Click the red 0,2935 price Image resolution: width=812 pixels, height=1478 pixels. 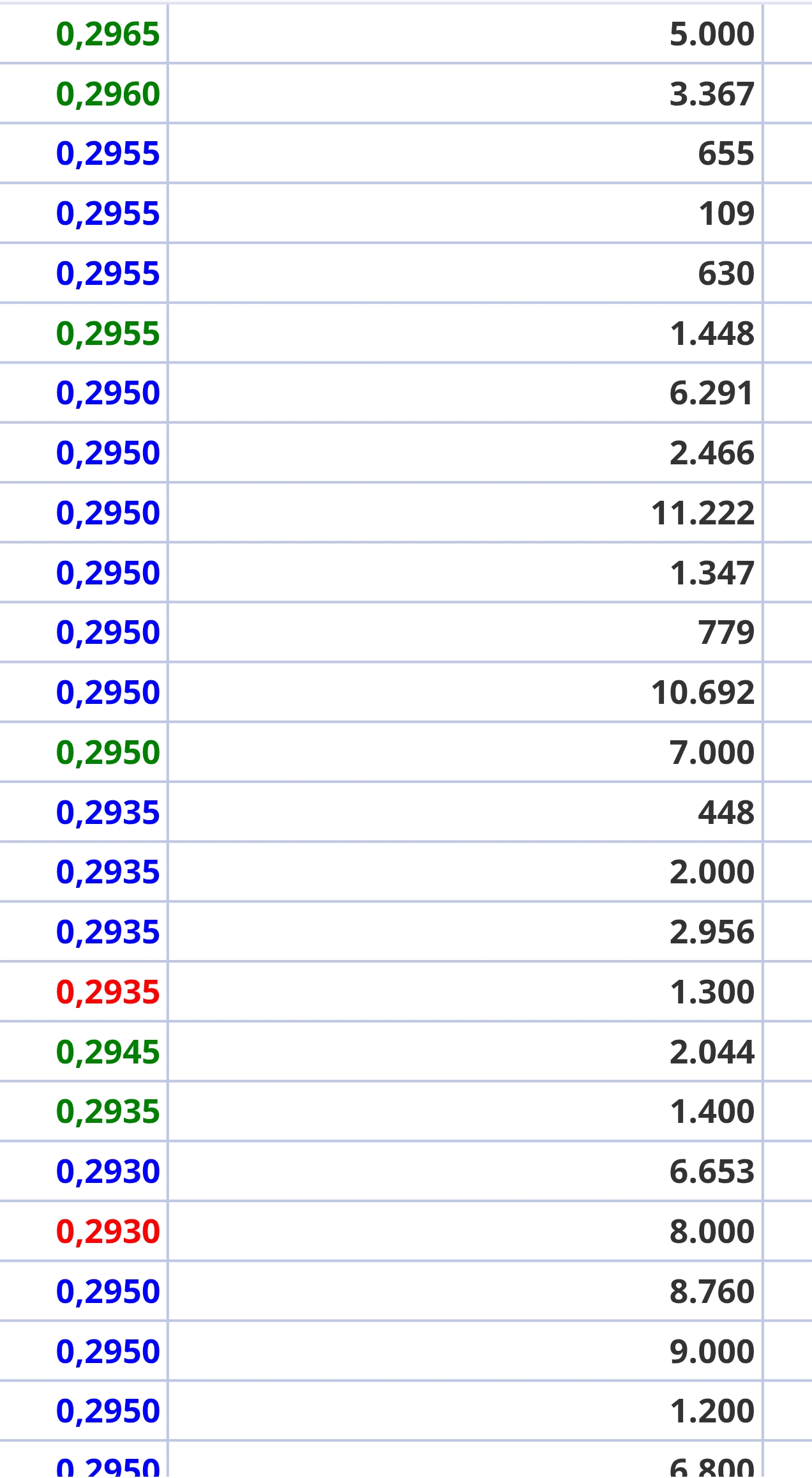108,993
